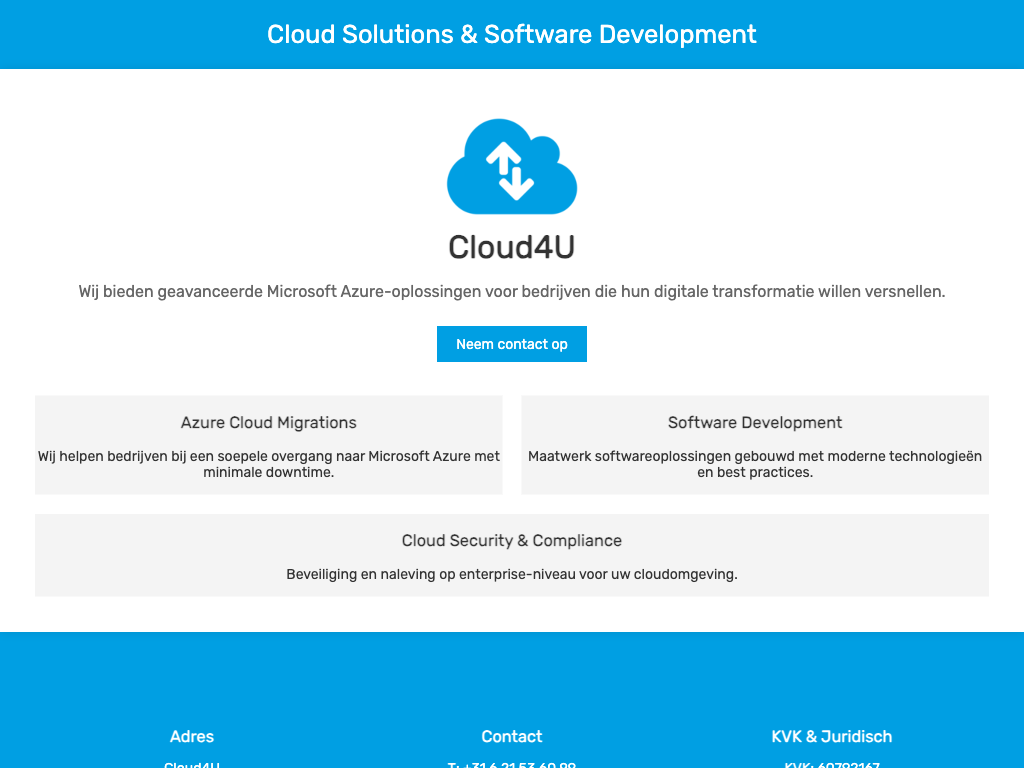Click the phone number under Contact

(x=511, y=764)
